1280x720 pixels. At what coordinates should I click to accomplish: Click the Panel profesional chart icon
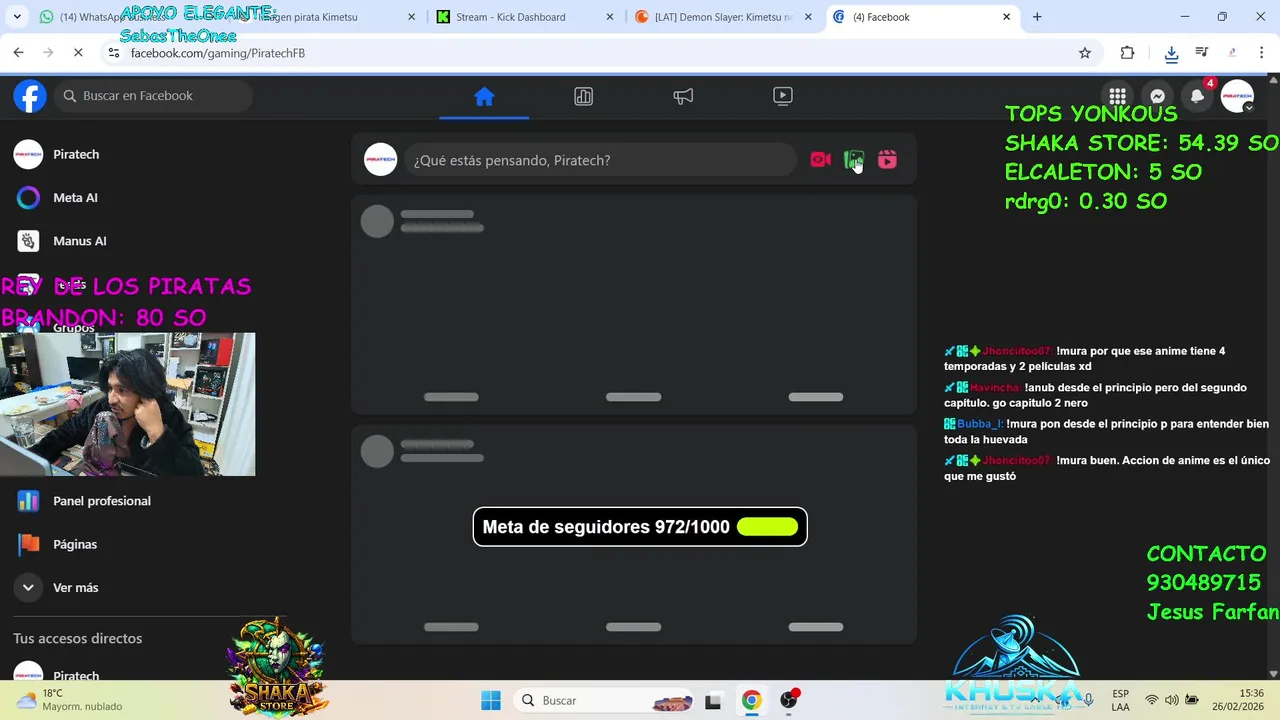[x=28, y=501]
